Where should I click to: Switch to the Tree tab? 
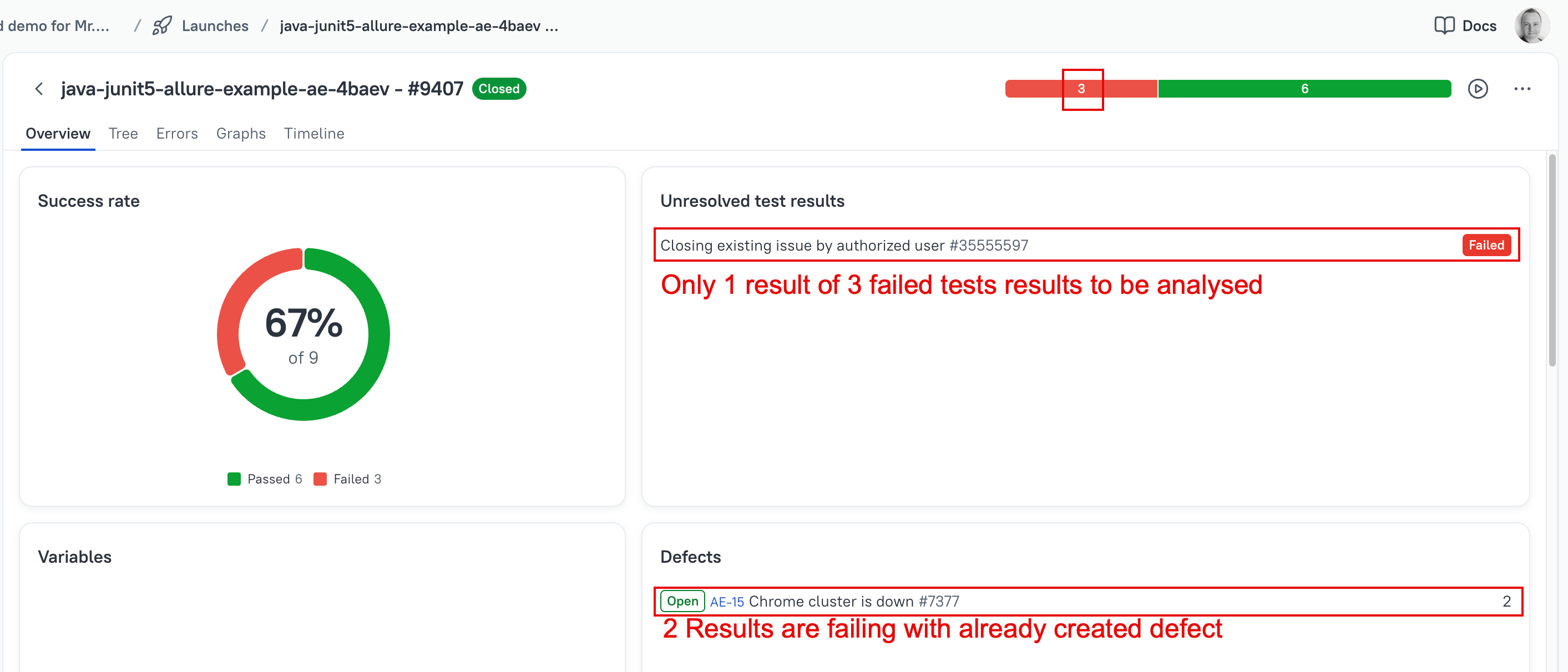coord(123,133)
